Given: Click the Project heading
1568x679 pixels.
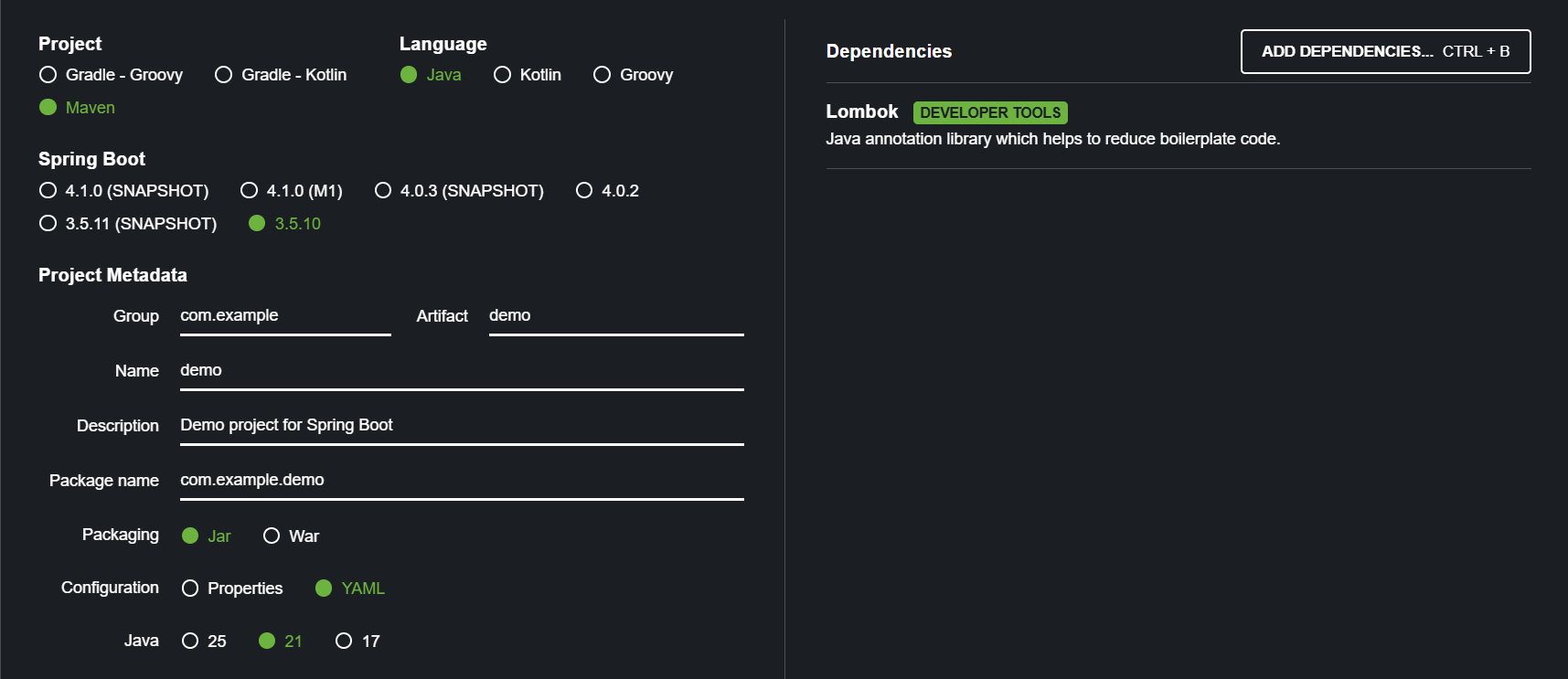Looking at the screenshot, I should click(69, 44).
